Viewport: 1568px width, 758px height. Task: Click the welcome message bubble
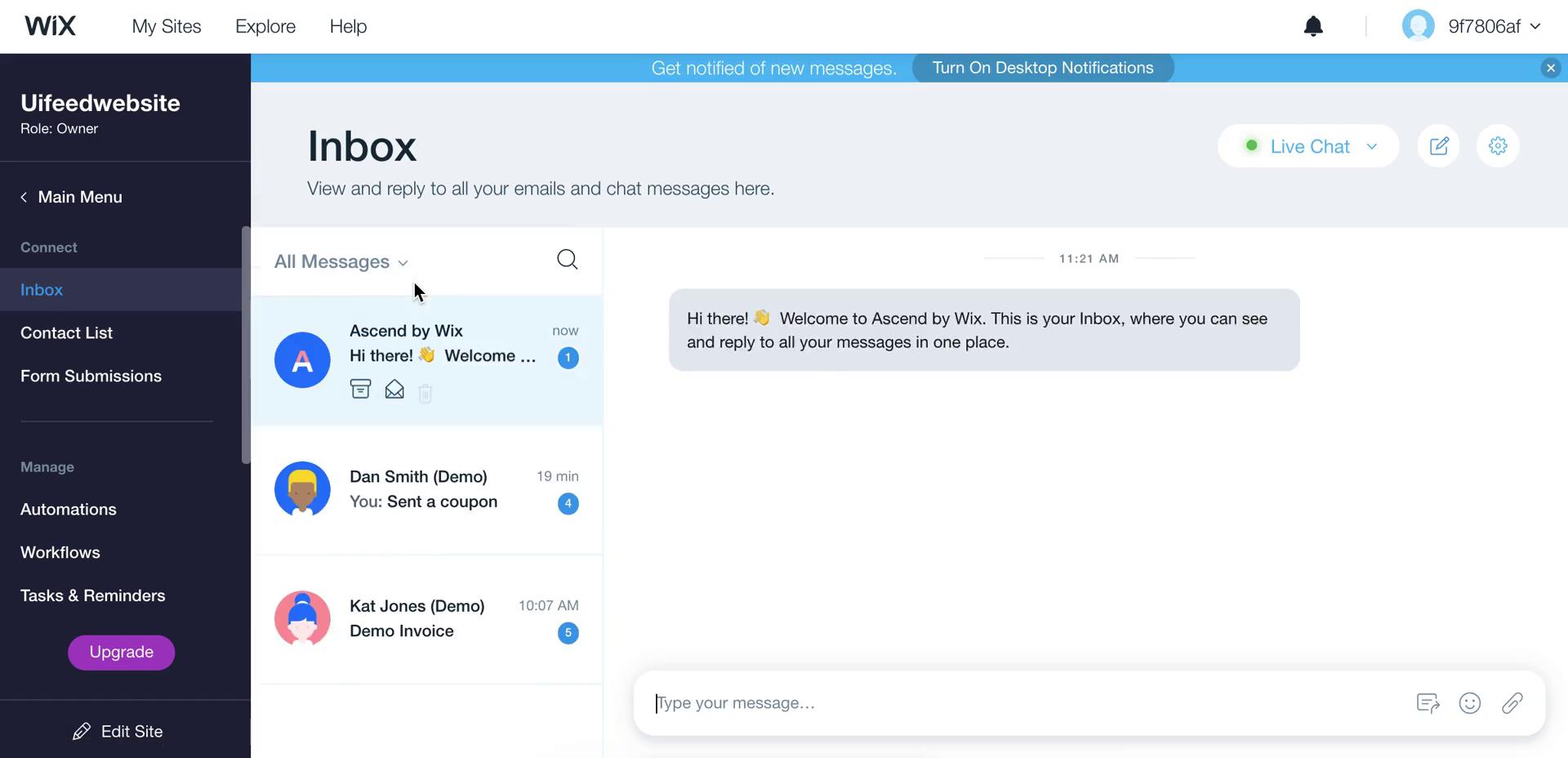pos(984,330)
